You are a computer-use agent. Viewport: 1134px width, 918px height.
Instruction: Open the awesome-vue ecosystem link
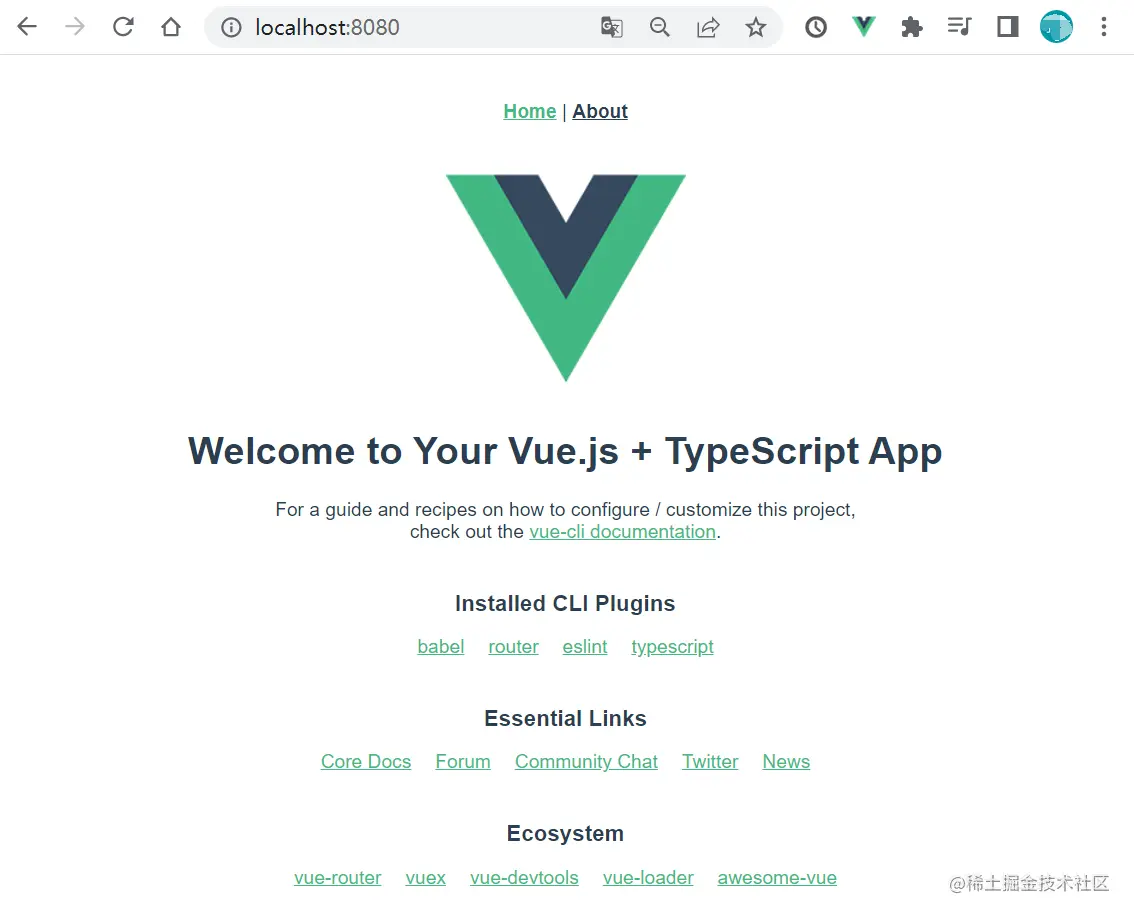pos(777,877)
